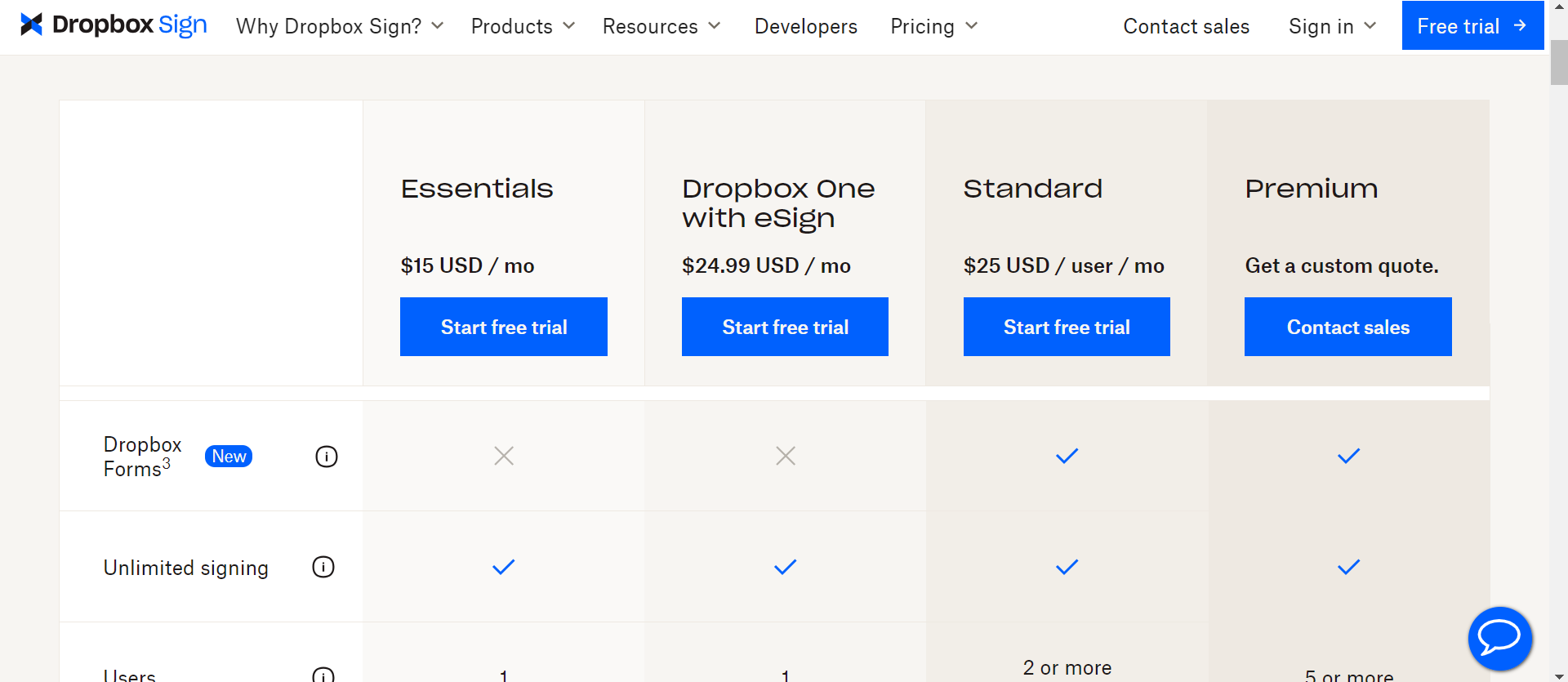
Task: Start free trial for Standard plan
Action: tap(1067, 327)
